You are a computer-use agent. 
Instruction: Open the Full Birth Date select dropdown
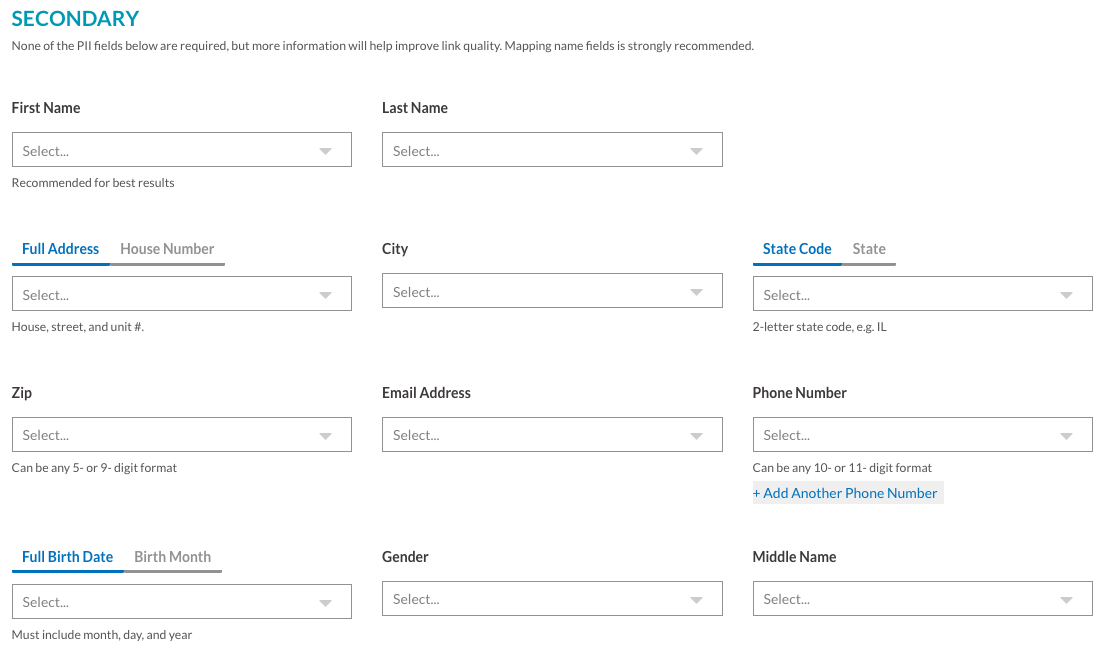pyautogui.click(x=181, y=602)
